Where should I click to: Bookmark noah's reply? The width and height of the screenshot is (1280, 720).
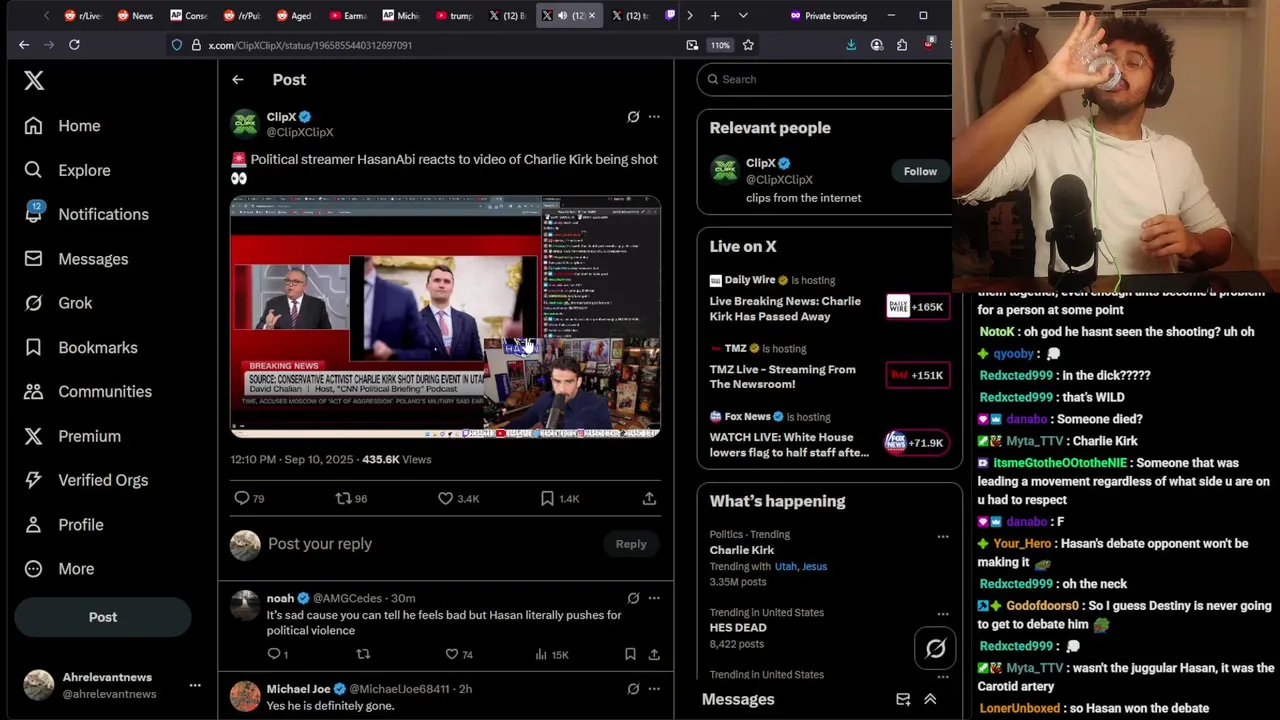(x=630, y=654)
